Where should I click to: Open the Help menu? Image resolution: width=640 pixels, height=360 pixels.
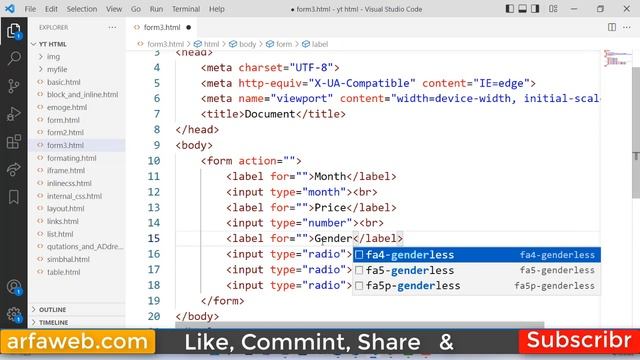click(x=217, y=9)
